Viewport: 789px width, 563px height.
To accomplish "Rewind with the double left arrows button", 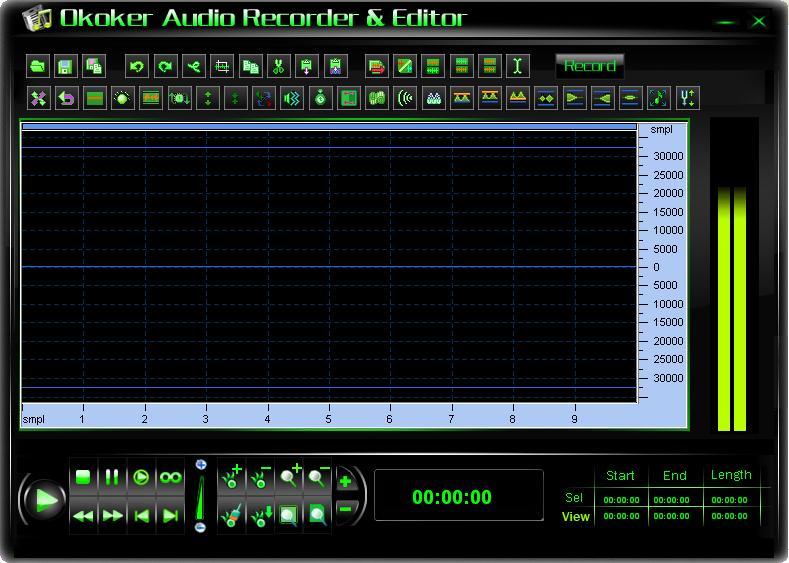I will pyautogui.click(x=83, y=516).
